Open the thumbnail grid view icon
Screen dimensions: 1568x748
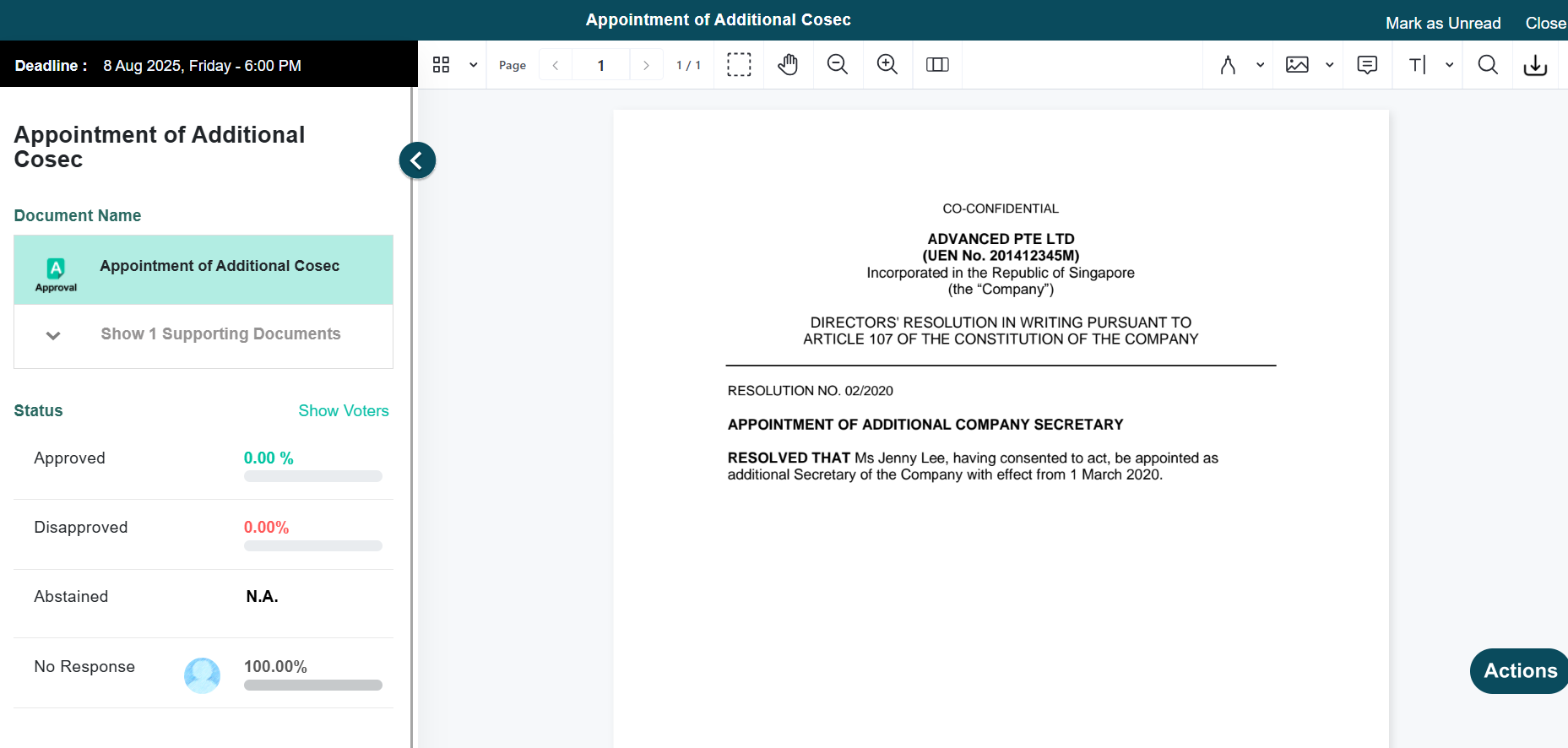click(x=441, y=65)
